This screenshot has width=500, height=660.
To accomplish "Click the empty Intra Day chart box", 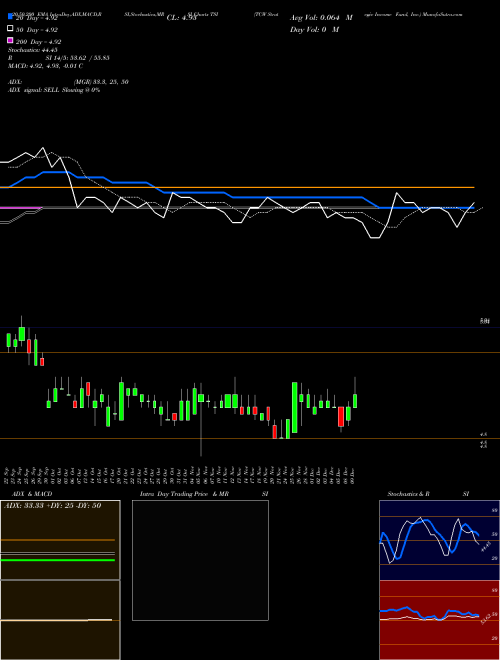I will (200, 560).
